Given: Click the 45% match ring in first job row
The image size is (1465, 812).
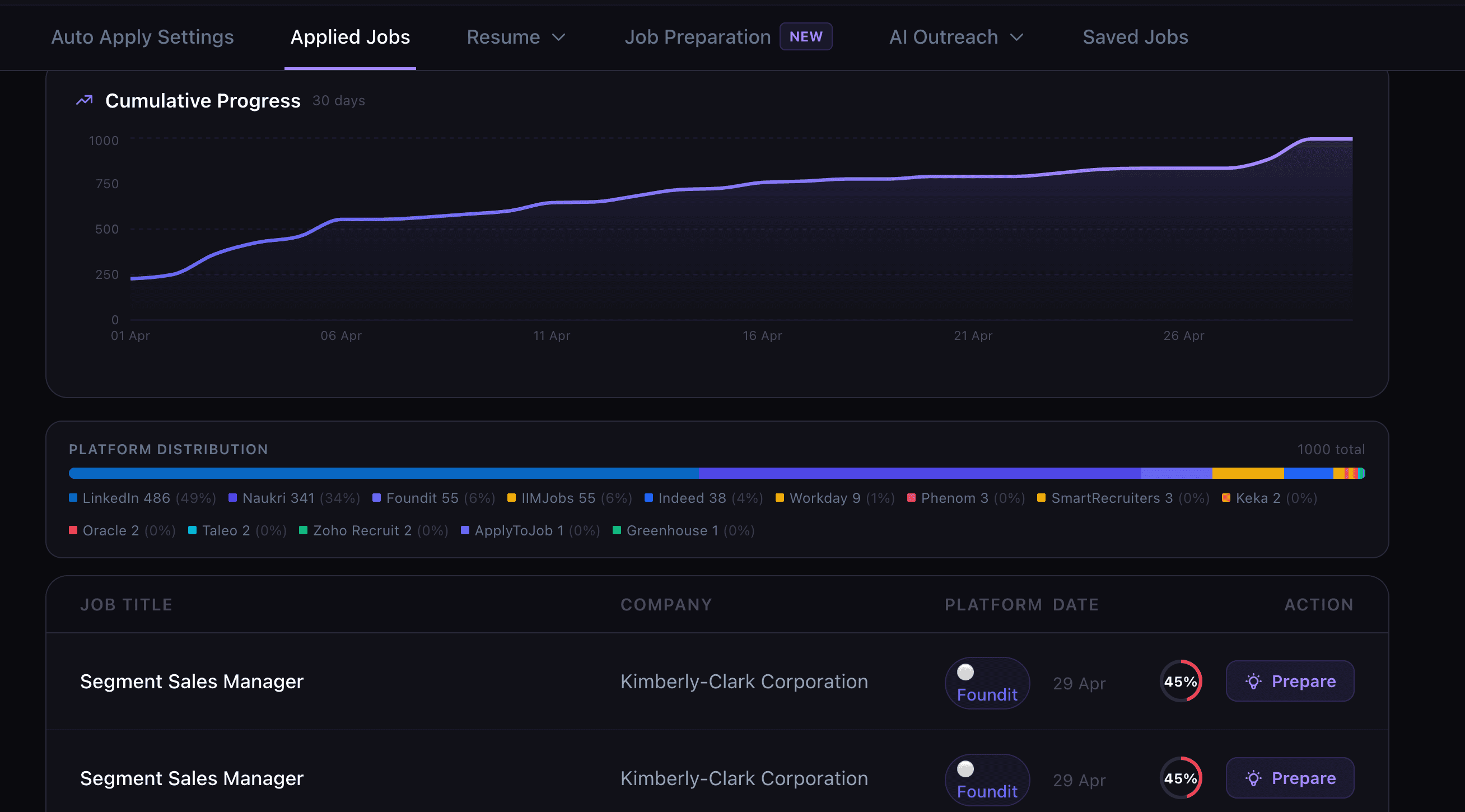Looking at the screenshot, I should [1181, 680].
